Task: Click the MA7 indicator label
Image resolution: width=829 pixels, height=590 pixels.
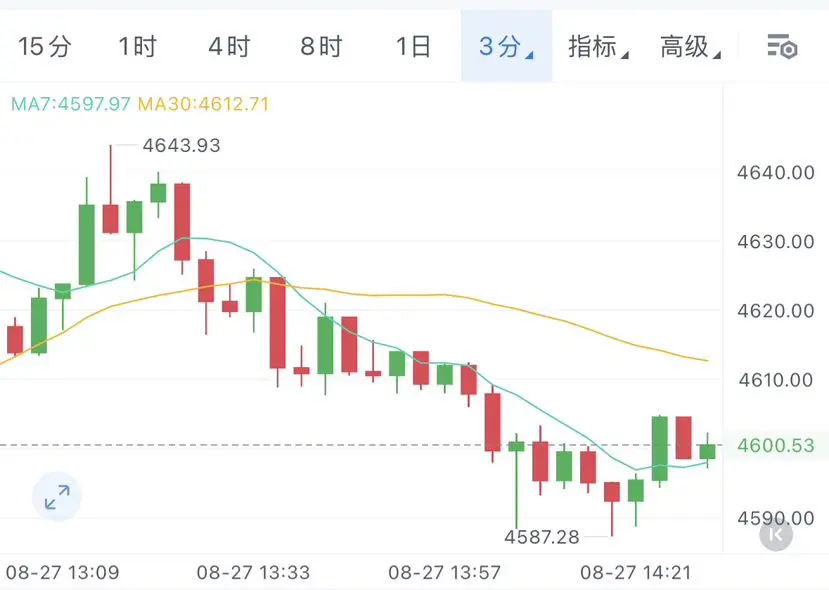Action: tap(70, 104)
